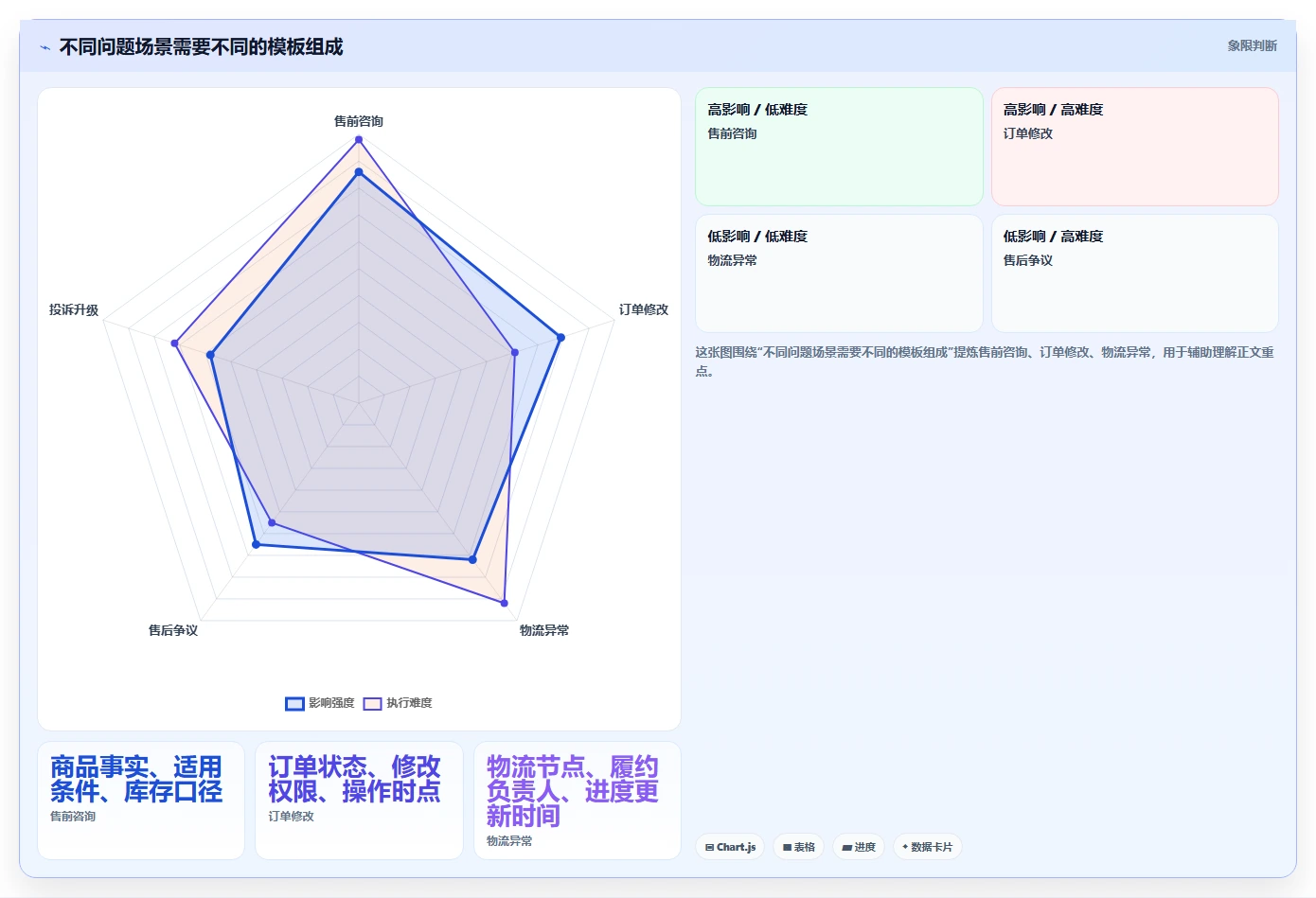Click the title 不同问题场景需要不同的模板组成
The height and width of the screenshot is (898, 1316).
tap(201, 46)
